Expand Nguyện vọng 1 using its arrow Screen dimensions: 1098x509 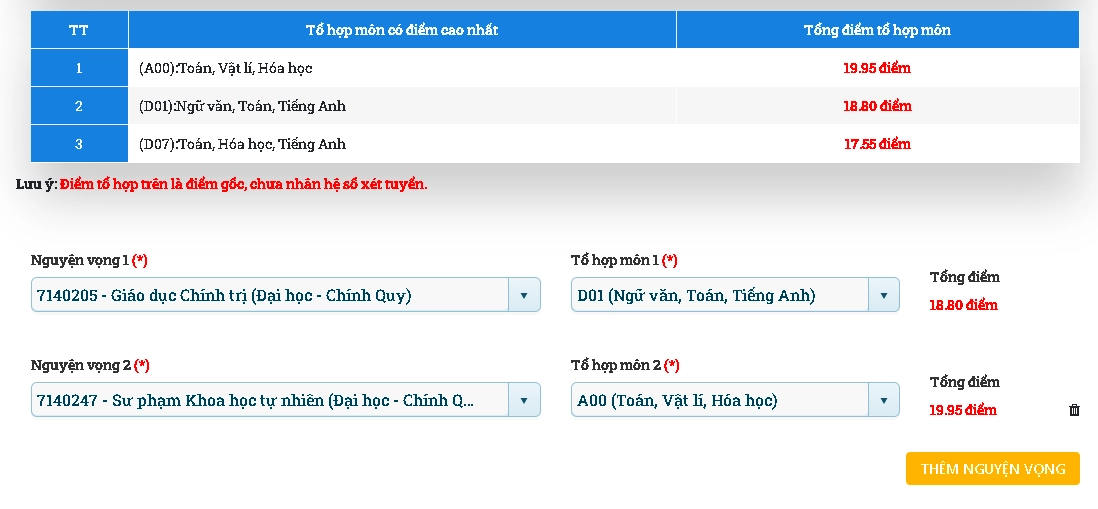click(524, 295)
